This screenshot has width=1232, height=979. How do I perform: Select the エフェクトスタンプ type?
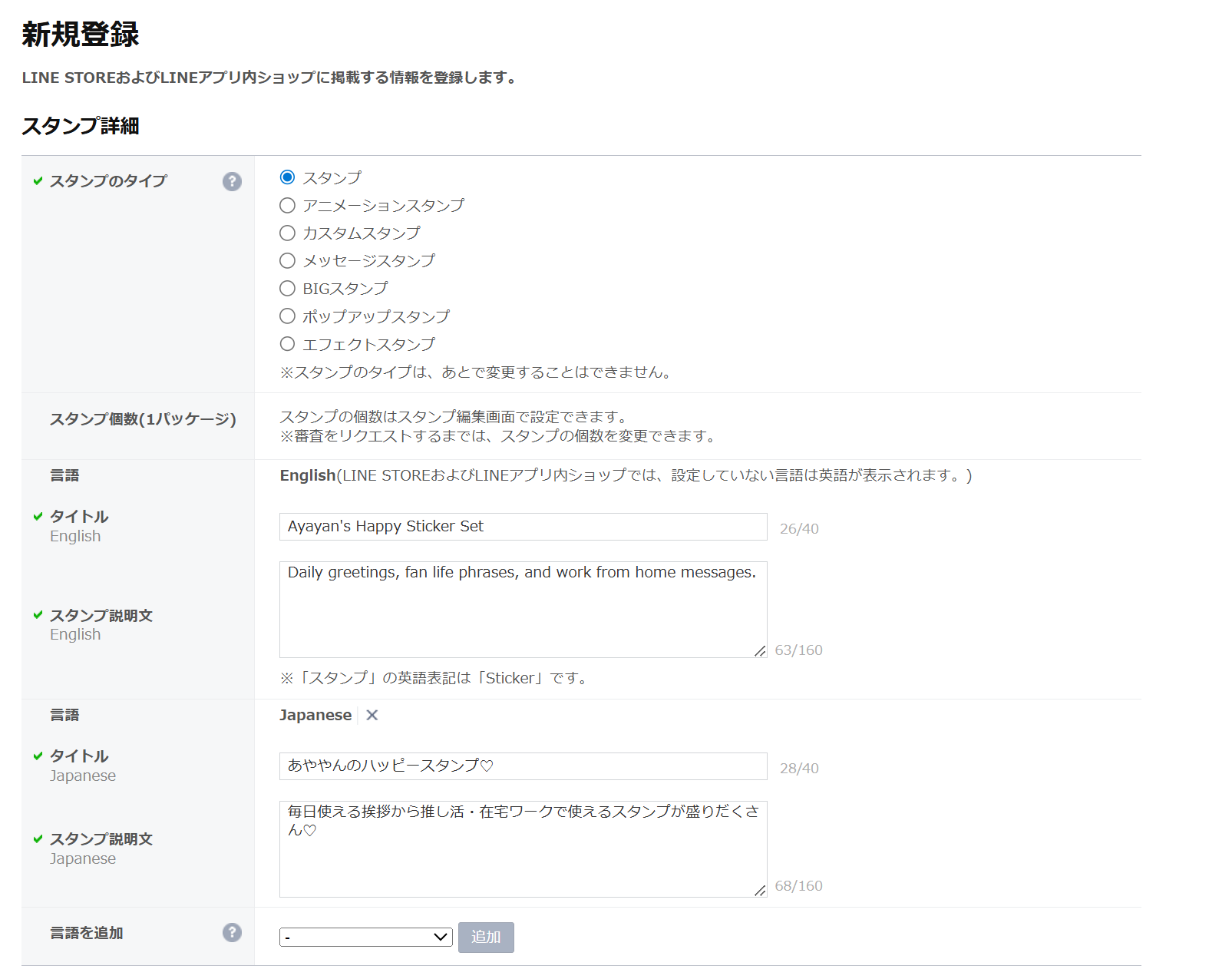tap(287, 344)
